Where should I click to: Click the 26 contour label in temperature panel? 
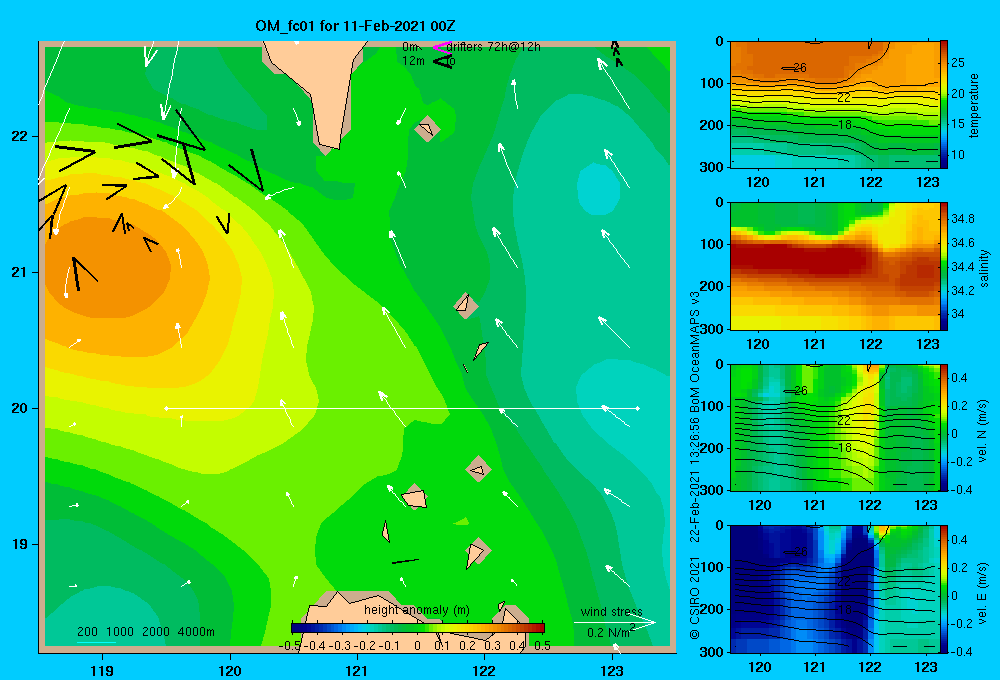click(x=800, y=67)
